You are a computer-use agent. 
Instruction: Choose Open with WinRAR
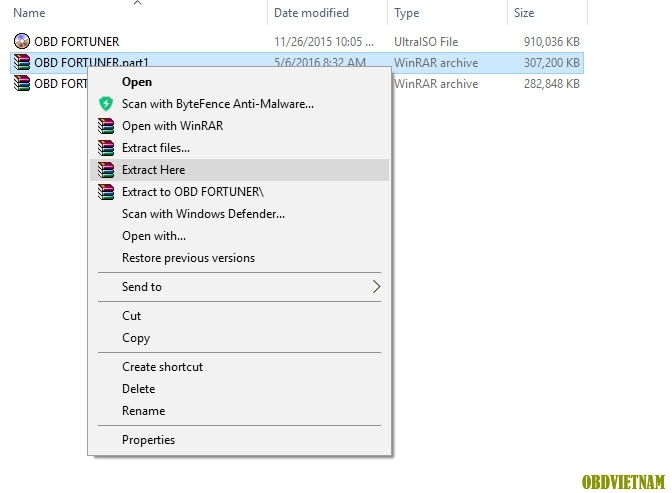tap(172, 126)
